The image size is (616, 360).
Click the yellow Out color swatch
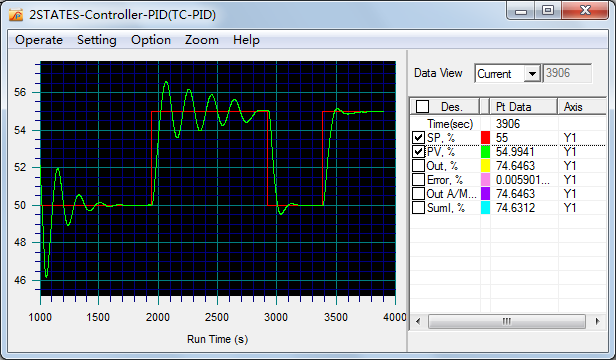486,165
